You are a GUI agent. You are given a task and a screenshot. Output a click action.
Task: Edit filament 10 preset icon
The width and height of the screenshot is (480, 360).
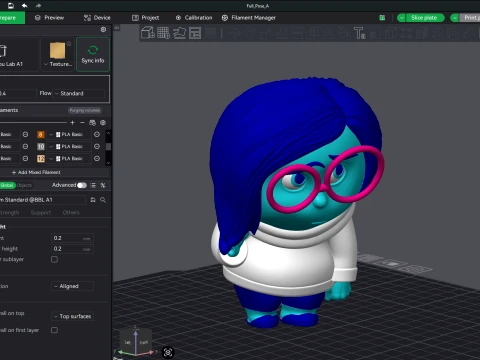(97, 146)
